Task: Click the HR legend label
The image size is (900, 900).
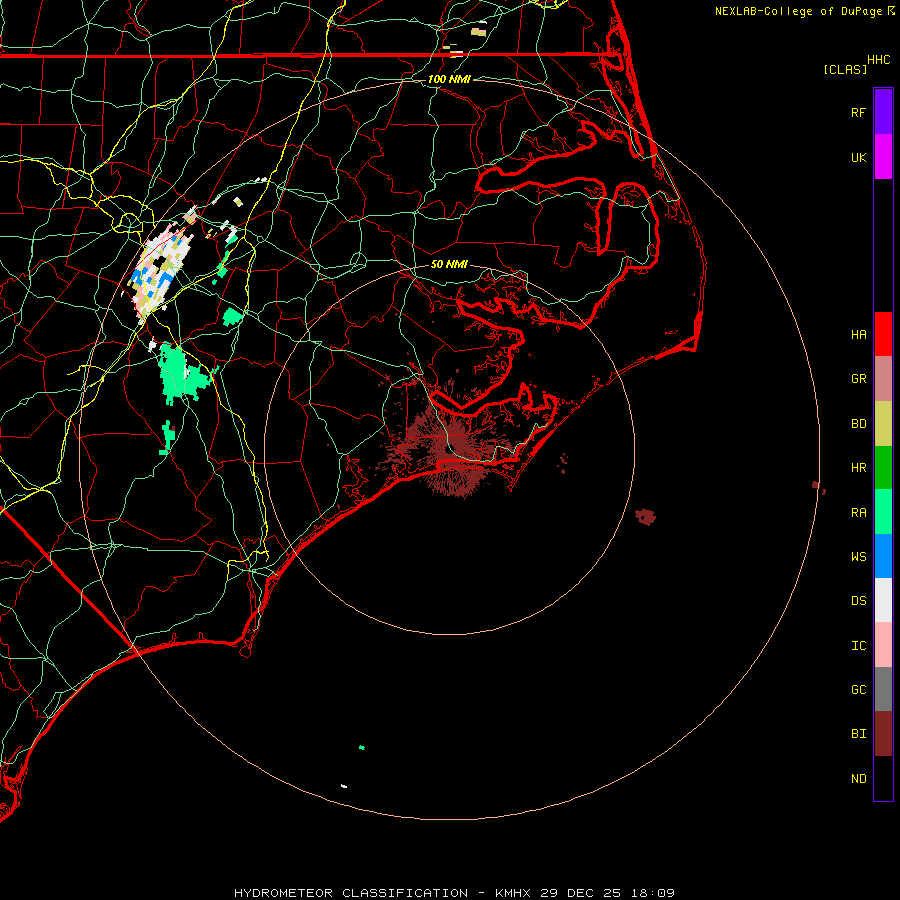Action: [858, 468]
